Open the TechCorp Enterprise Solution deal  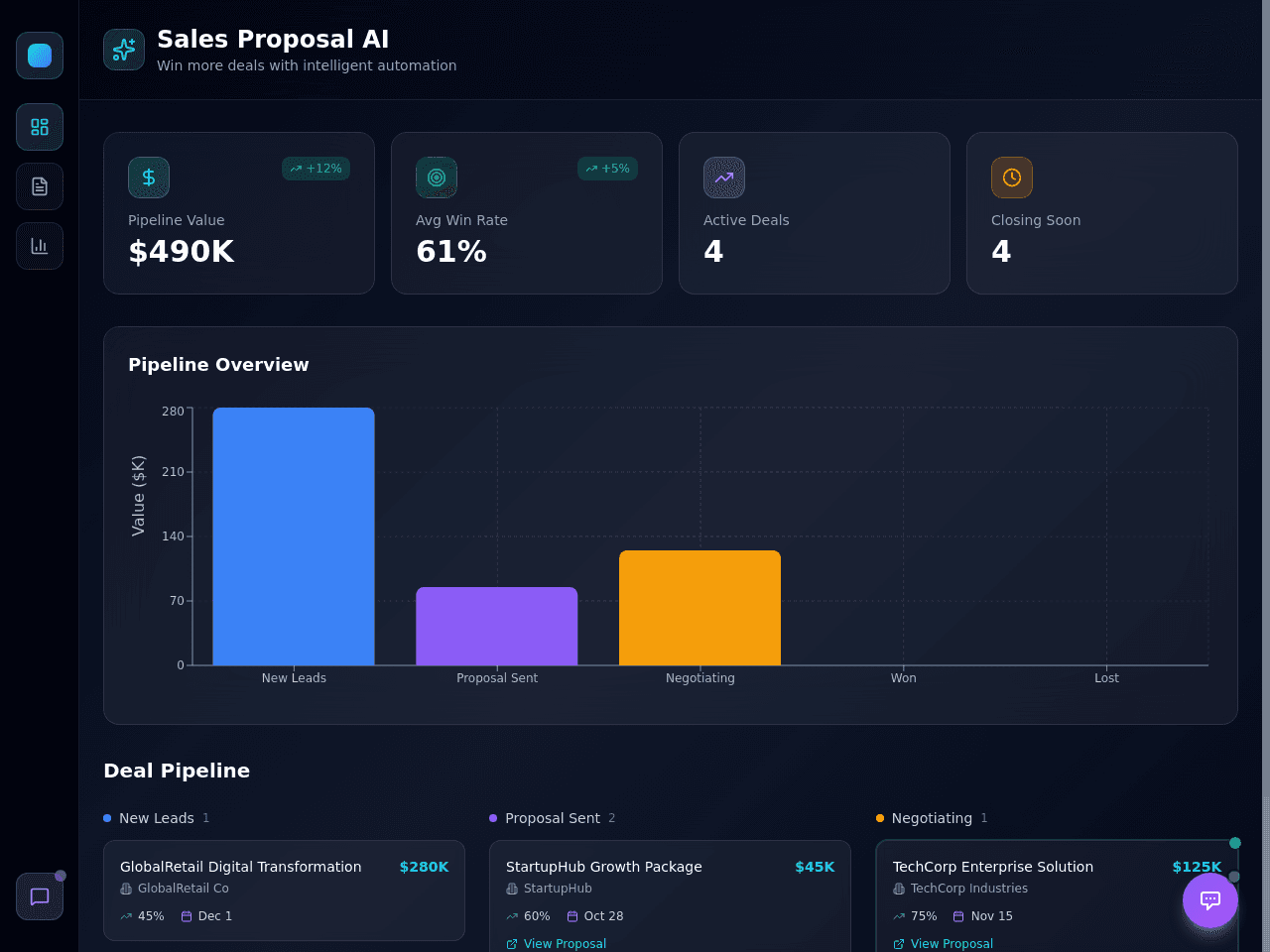pyautogui.click(x=1057, y=896)
